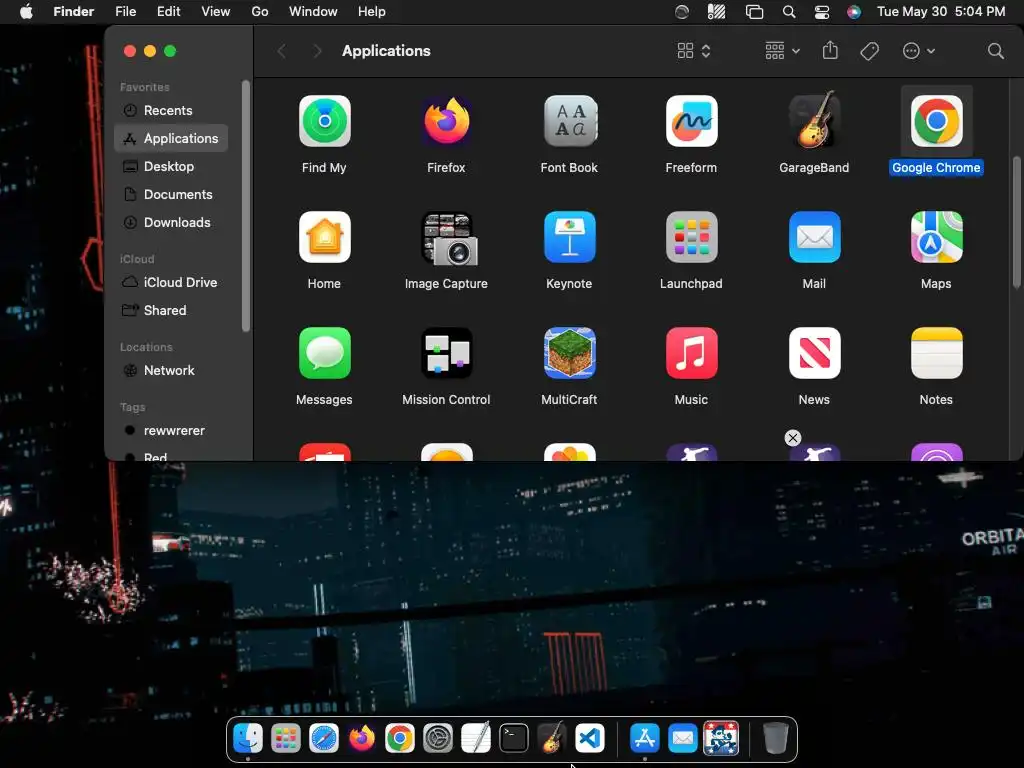
Task: Open the Apple menu
Action: pos(26,12)
